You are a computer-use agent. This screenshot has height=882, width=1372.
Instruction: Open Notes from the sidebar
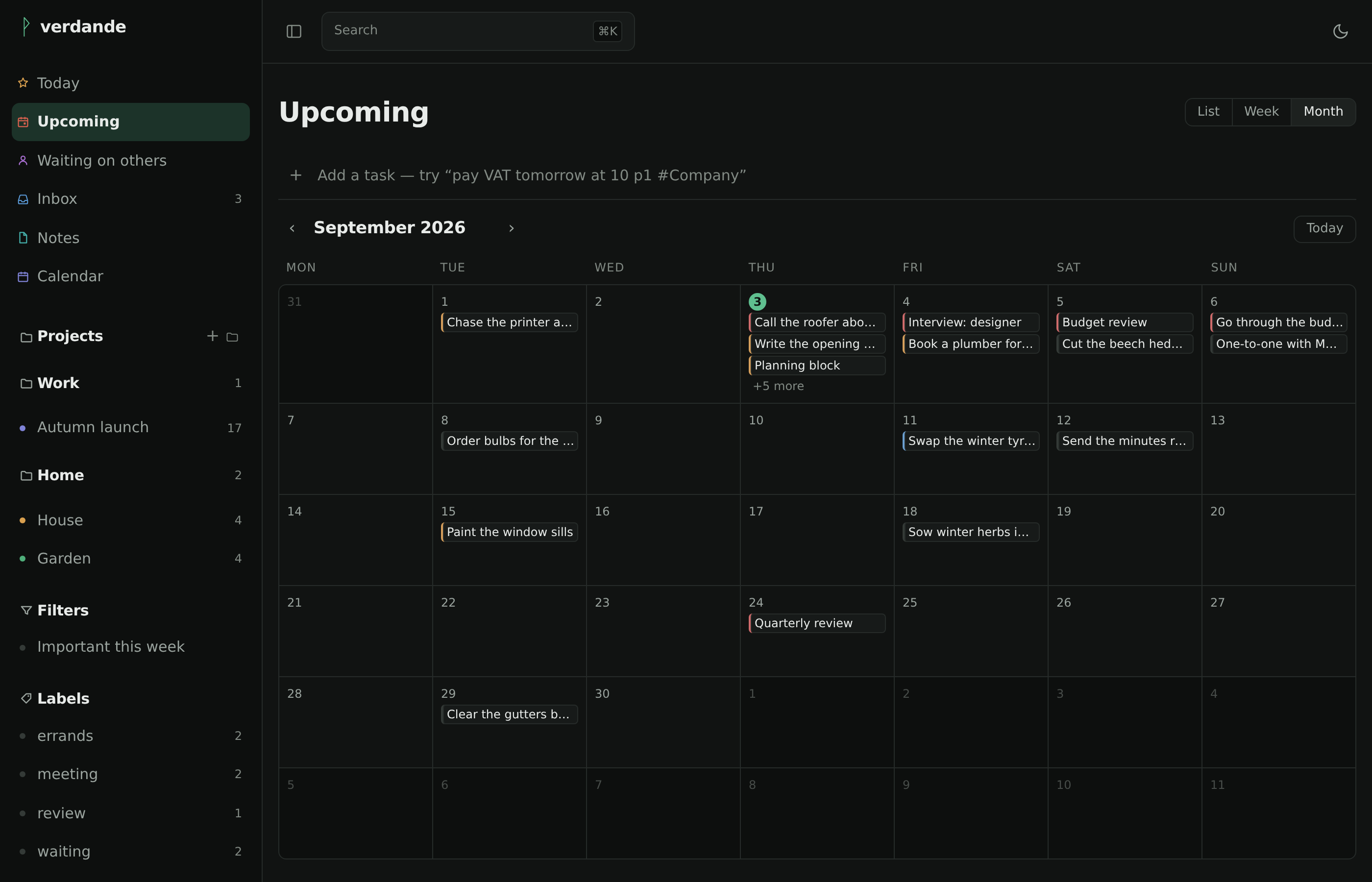click(x=130, y=238)
